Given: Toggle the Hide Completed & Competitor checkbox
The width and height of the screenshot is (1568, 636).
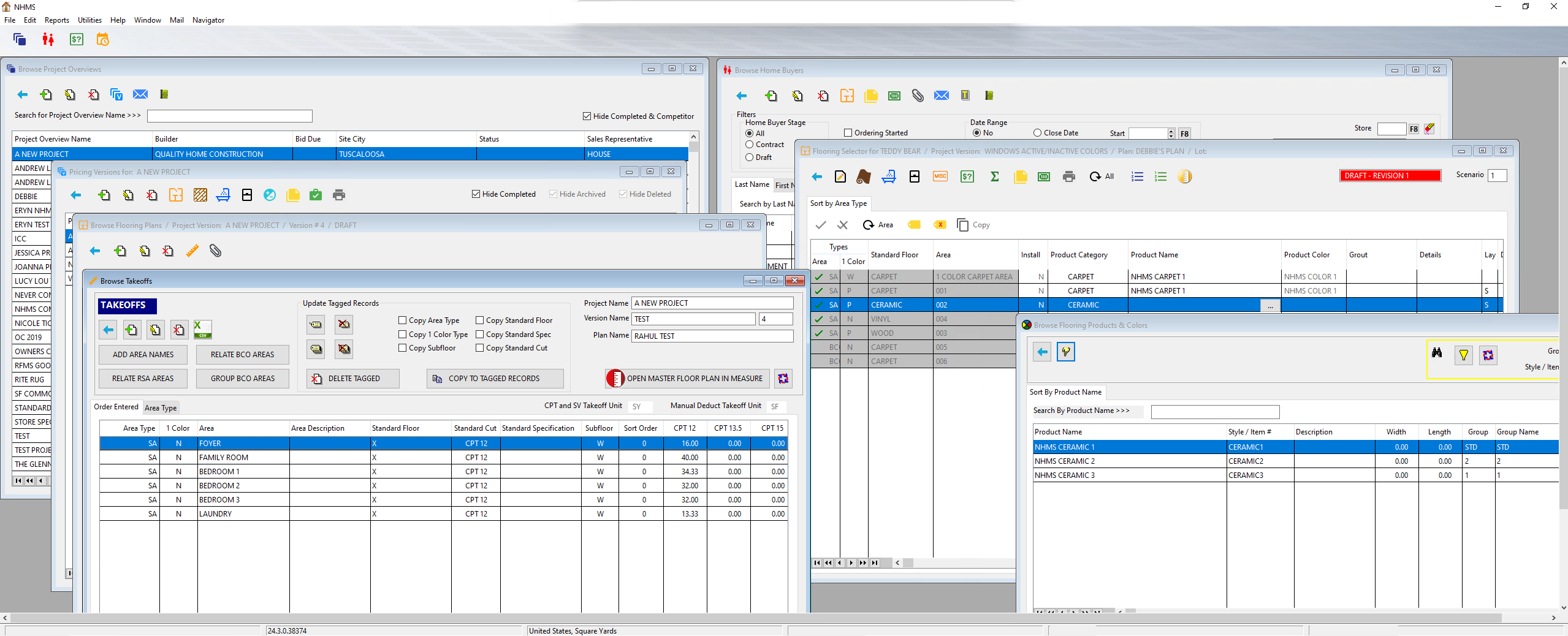Looking at the screenshot, I should point(587,116).
